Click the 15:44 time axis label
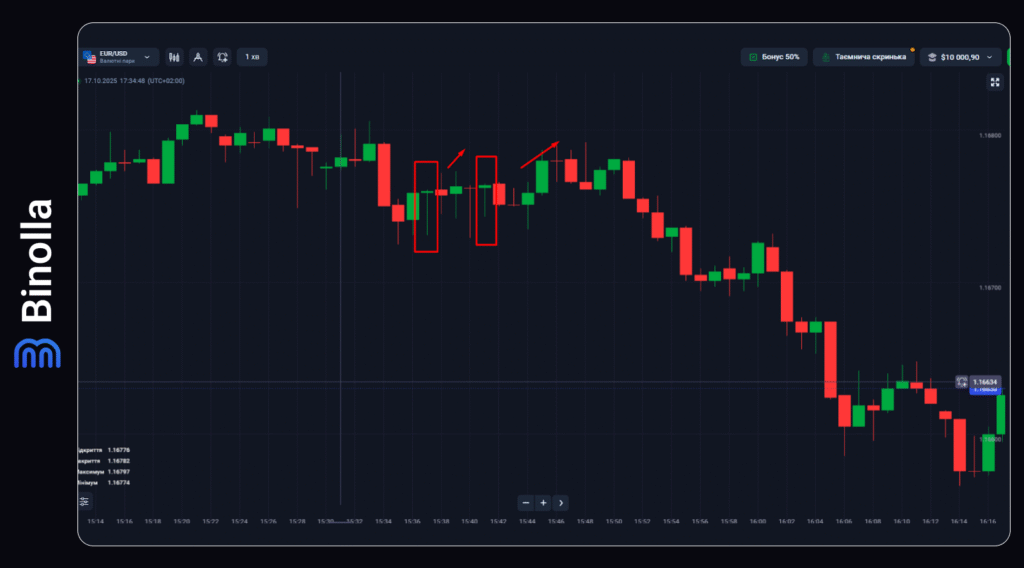 (527, 521)
